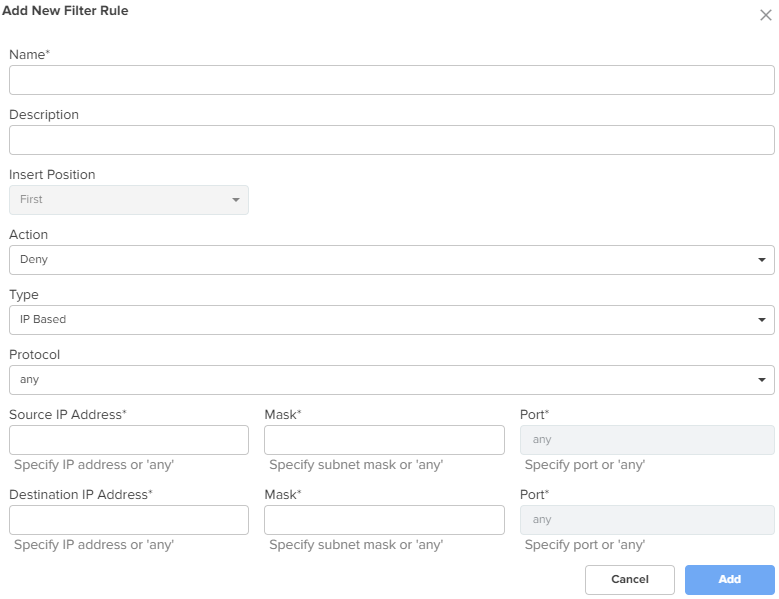Click the Name input field
The image size is (779, 599).
coord(391,80)
